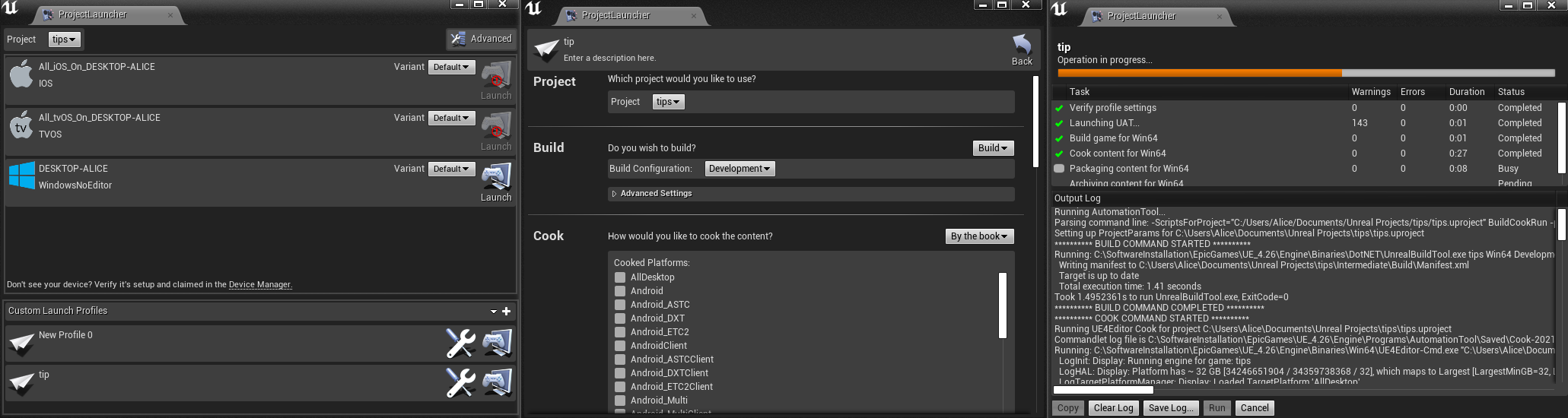Click Unreal Engine logo in left window

(10, 8)
